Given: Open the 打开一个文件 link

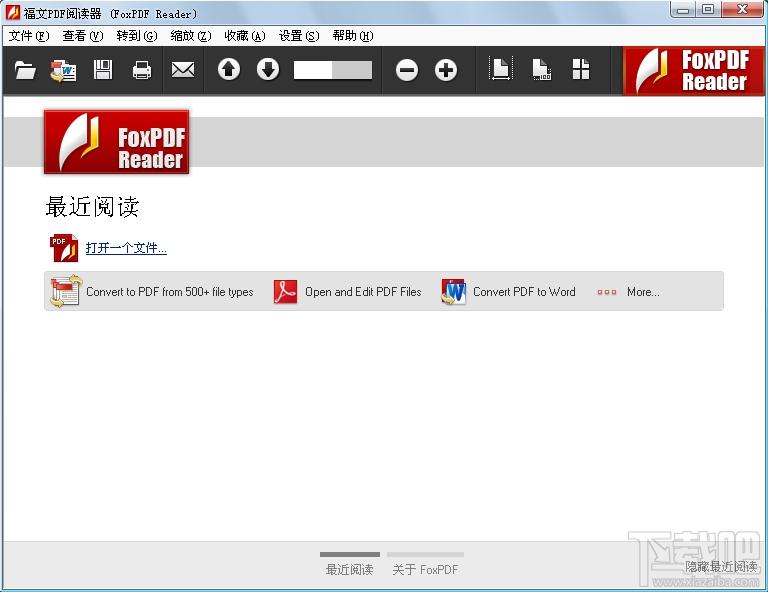Looking at the screenshot, I should coord(126,248).
